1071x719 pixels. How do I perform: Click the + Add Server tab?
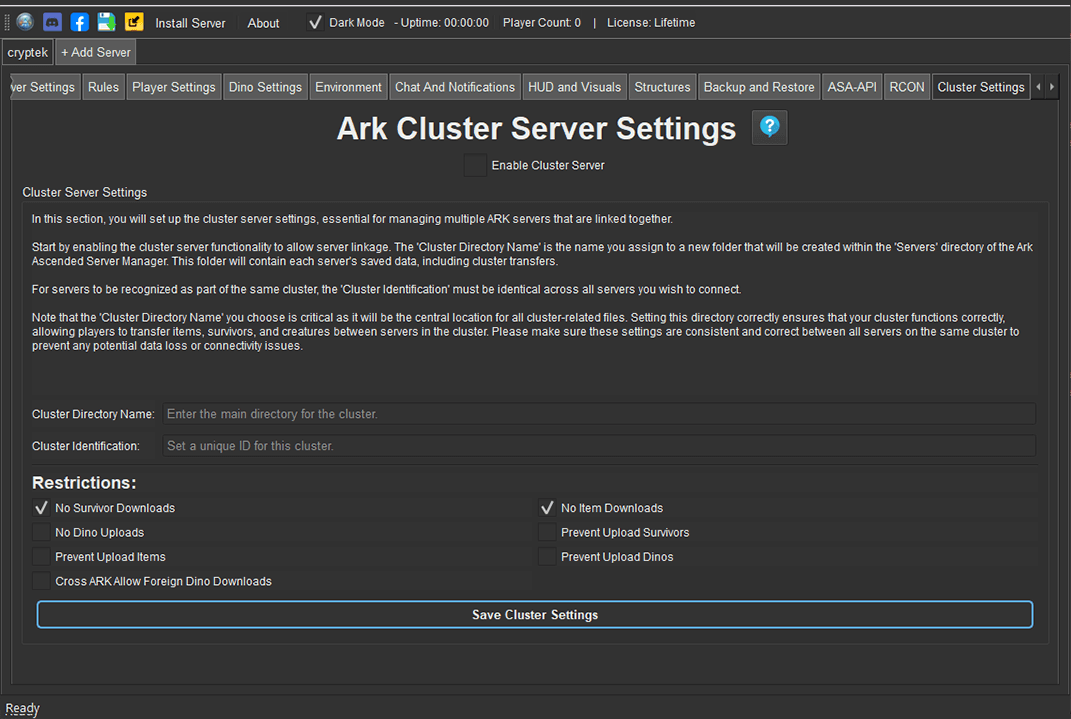(96, 53)
